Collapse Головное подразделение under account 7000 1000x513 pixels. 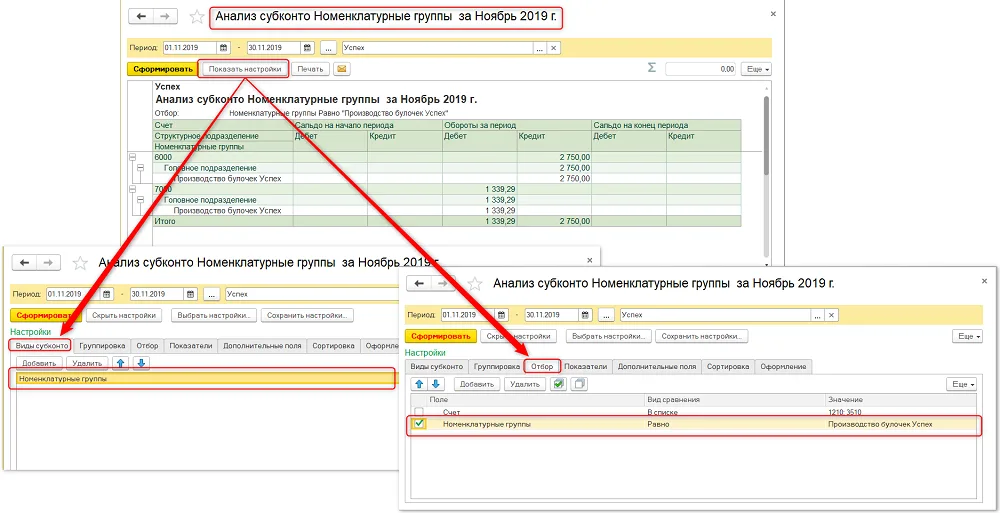(140, 200)
